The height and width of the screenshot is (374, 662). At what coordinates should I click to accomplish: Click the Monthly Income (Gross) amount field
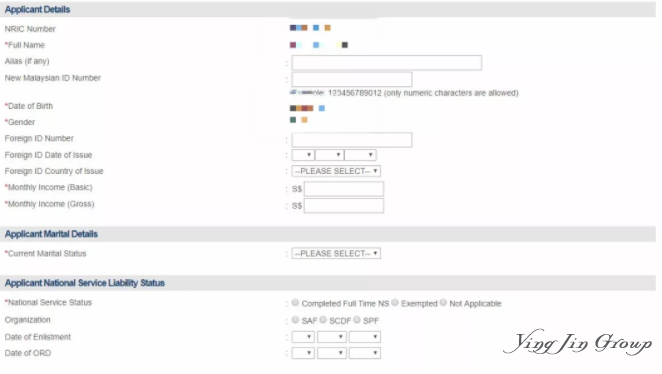click(344, 206)
